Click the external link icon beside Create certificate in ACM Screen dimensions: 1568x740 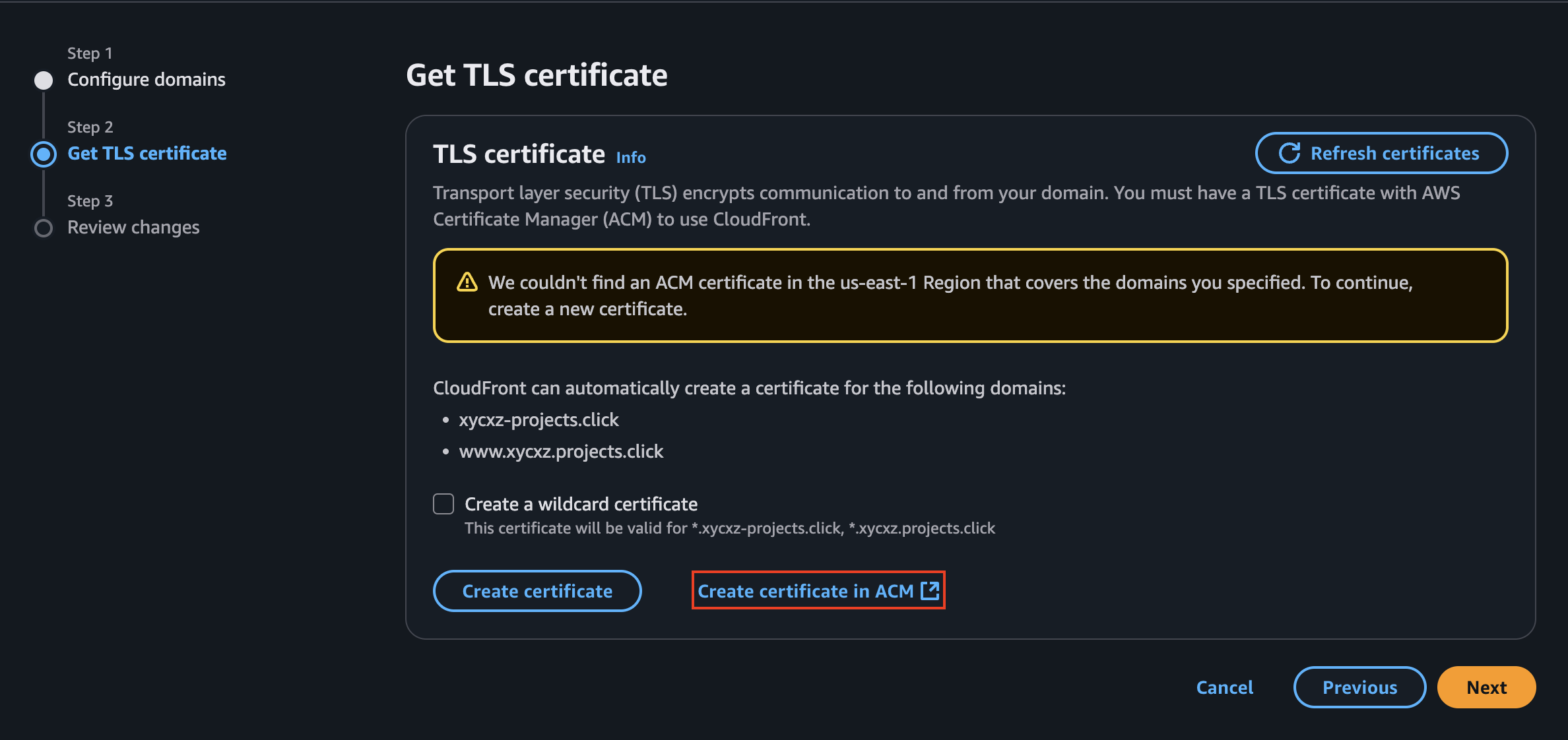click(x=929, y=590)
